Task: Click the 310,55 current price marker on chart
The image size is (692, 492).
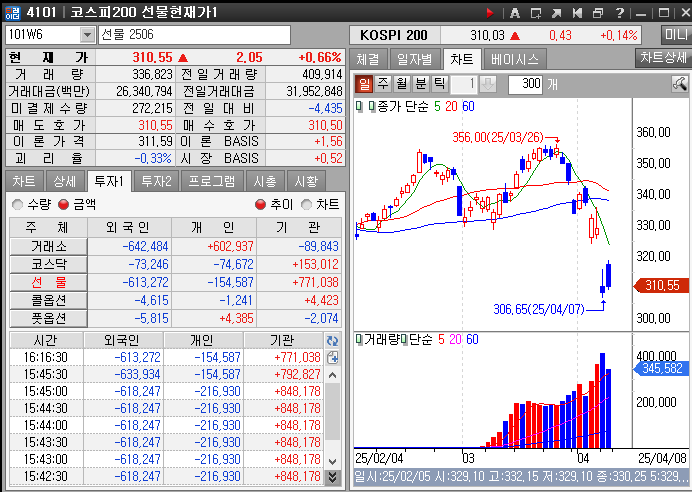Action: [x=661, y=285]
